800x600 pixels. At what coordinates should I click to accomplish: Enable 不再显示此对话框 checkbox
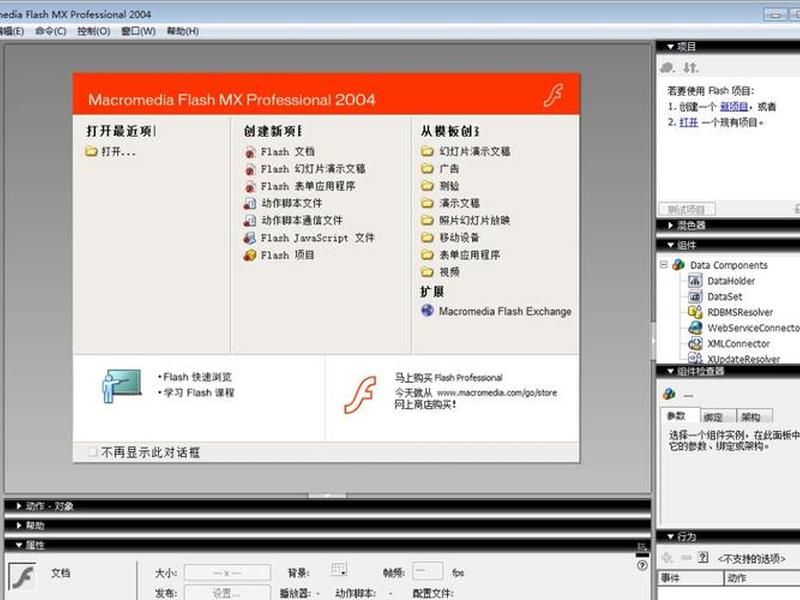[92, 452]
